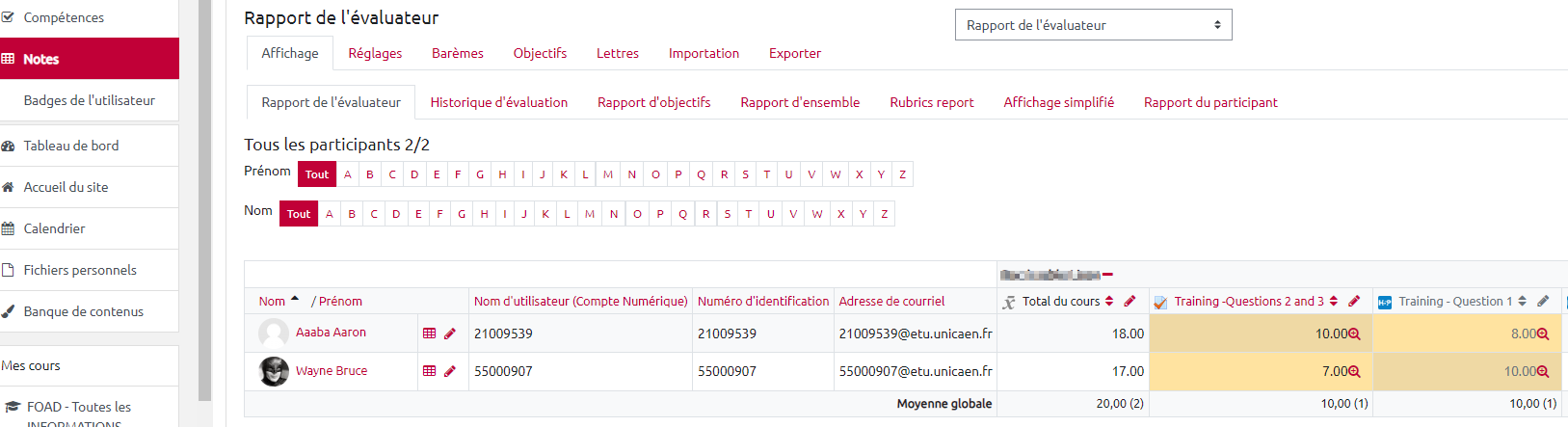
Task: Analyze Aaaba Aaron's 8.00 grade magnifier
Action: pyautogui.click(x=1542, y=334)
